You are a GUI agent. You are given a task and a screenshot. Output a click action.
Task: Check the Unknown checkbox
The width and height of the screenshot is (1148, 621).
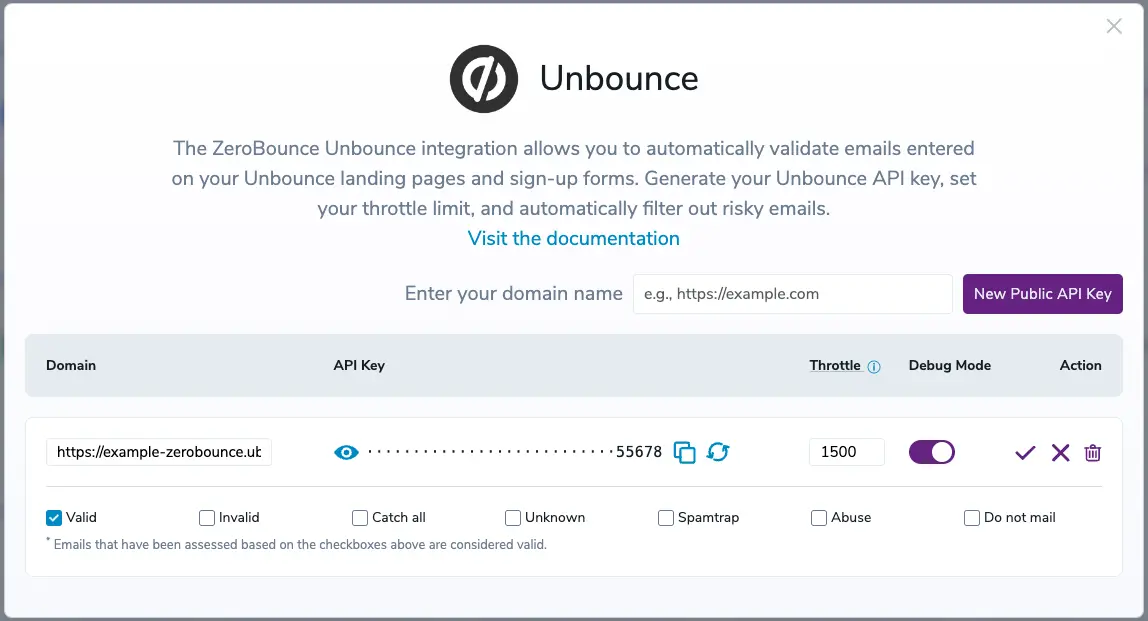coord(513,518)
